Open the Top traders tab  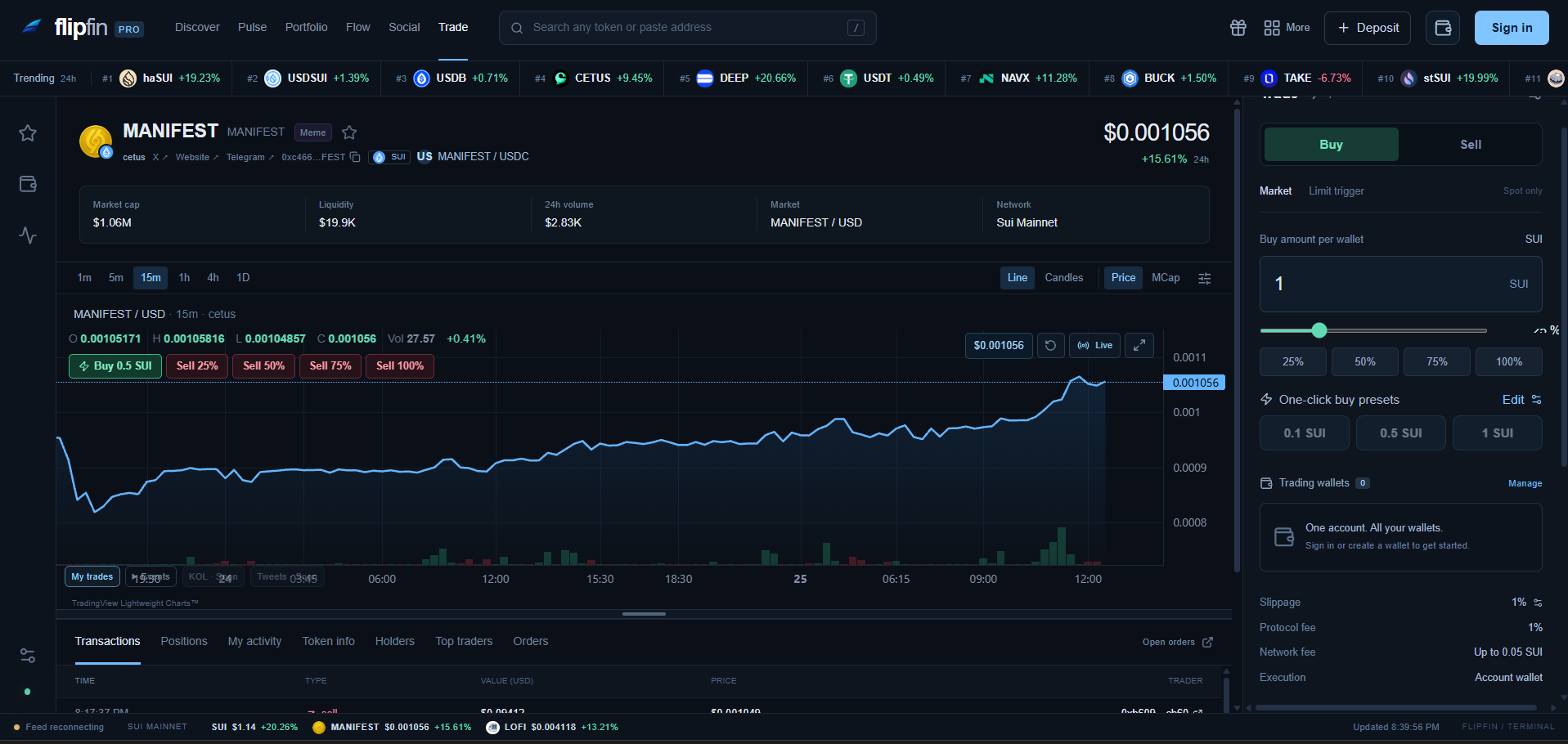click(x=464, y=642)
